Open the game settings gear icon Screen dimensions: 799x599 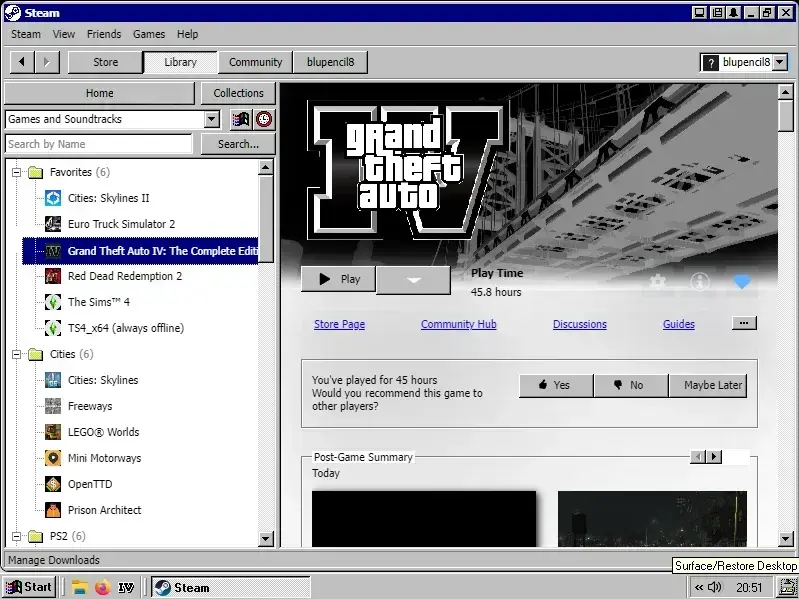[658, 281]
